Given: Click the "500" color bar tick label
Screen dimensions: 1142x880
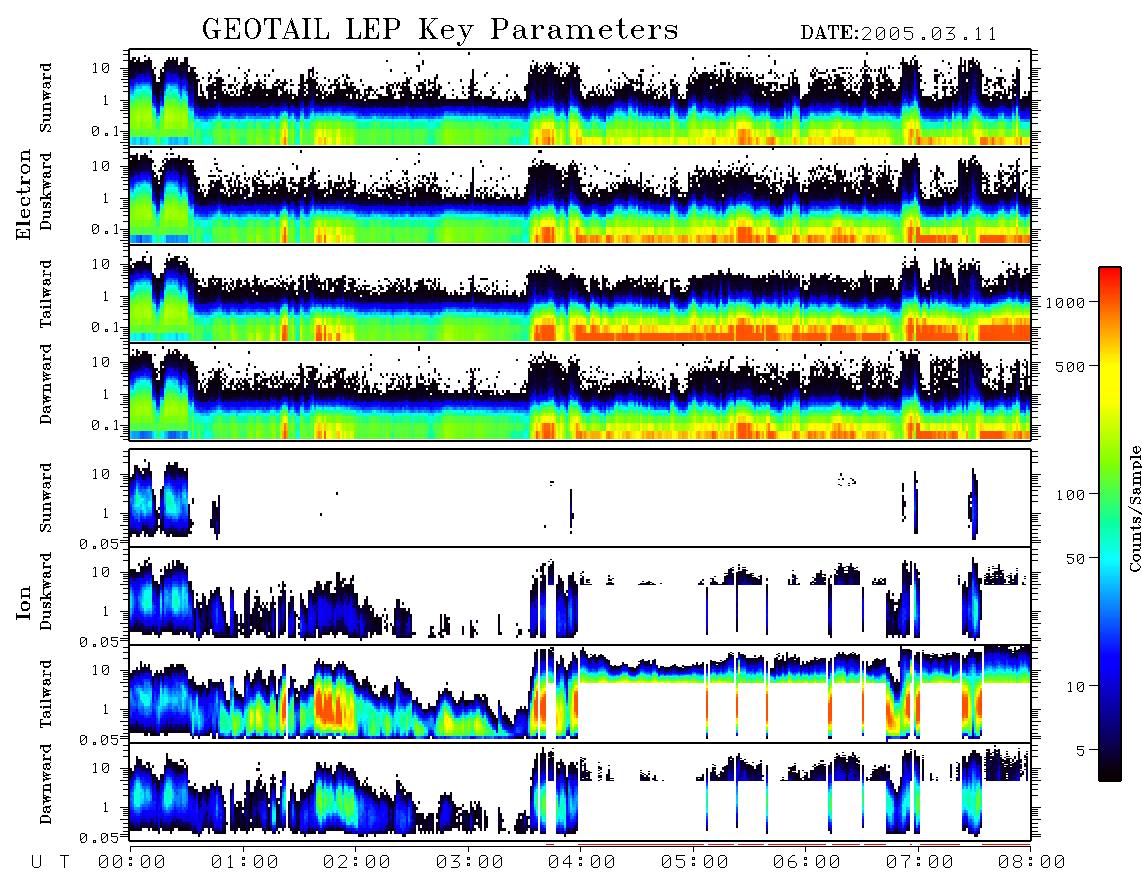Looking at the screenshot, I should [1071, 366].
